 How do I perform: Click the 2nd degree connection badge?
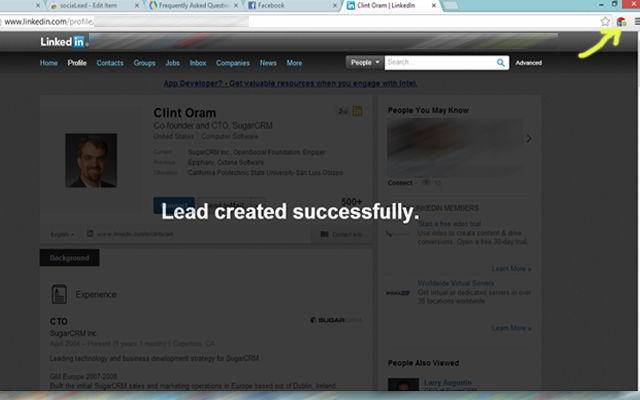click(343, 111)
